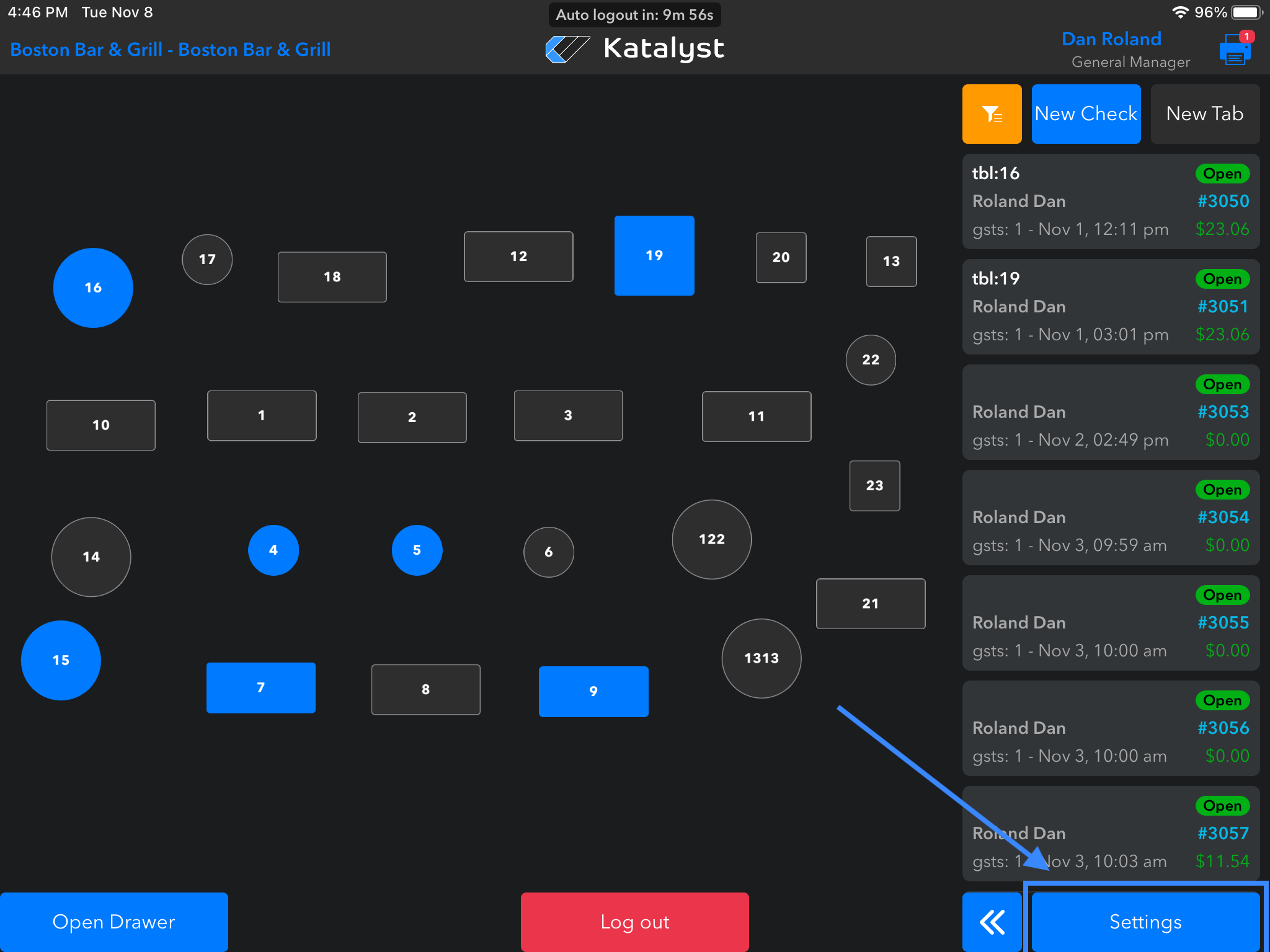Tap Boston Bar & Grill location link
The width and height of the screenshot is (1270, 952).
click(170, 50)
